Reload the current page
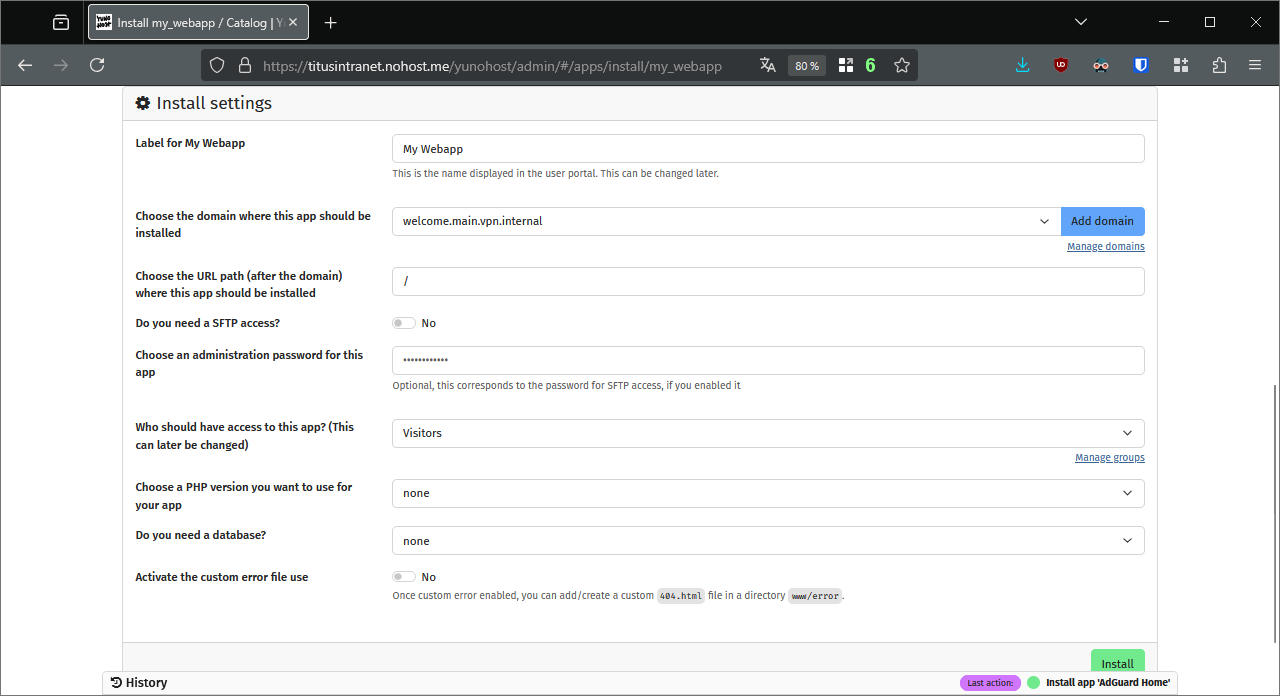This screenshot has height=696, width=1280. point(97,65)
